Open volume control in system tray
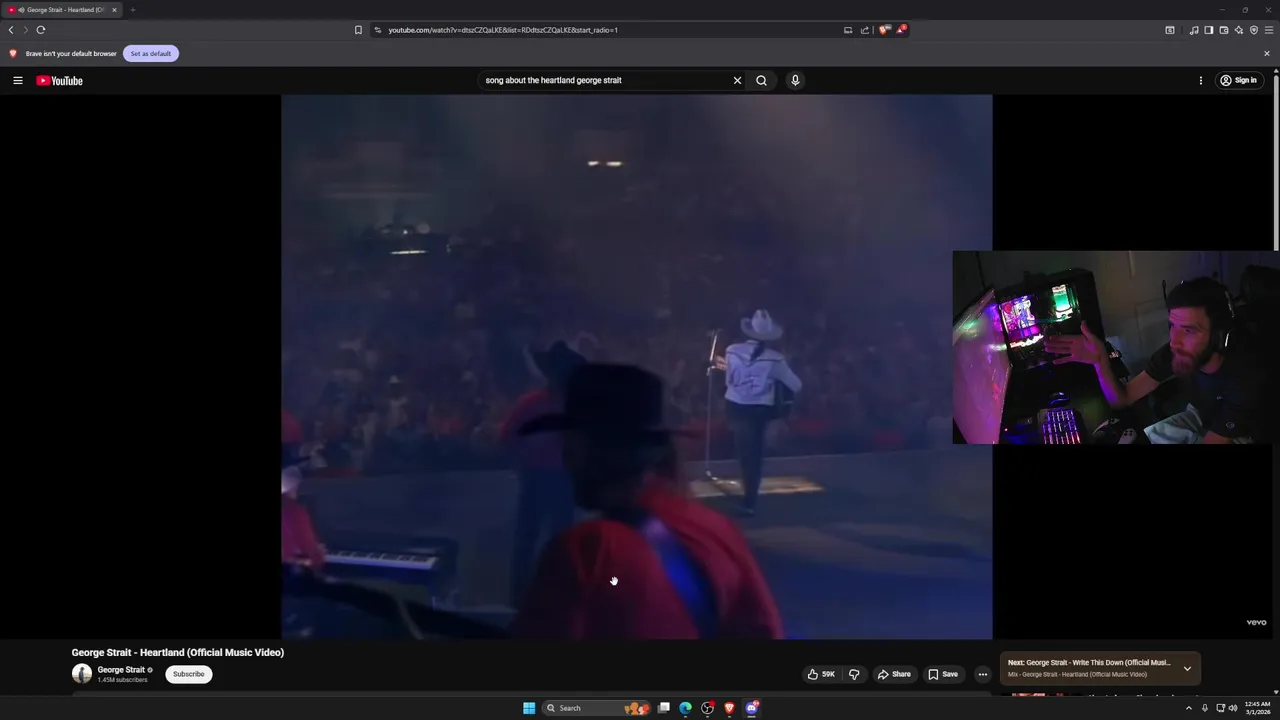The height and width of the screenshot is (720, 1280). click(x=1233, y=708)
